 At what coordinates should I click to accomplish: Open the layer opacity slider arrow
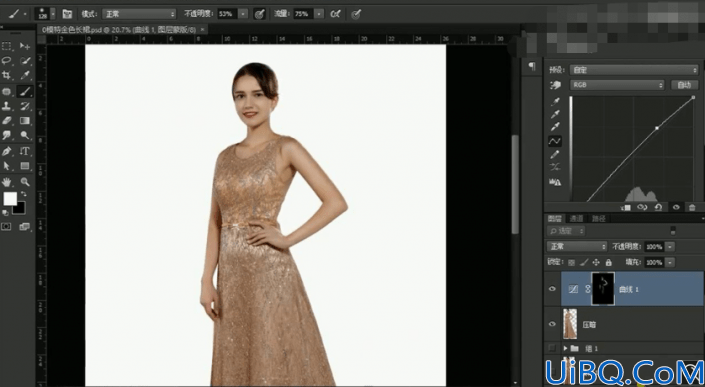pos(670,247)
